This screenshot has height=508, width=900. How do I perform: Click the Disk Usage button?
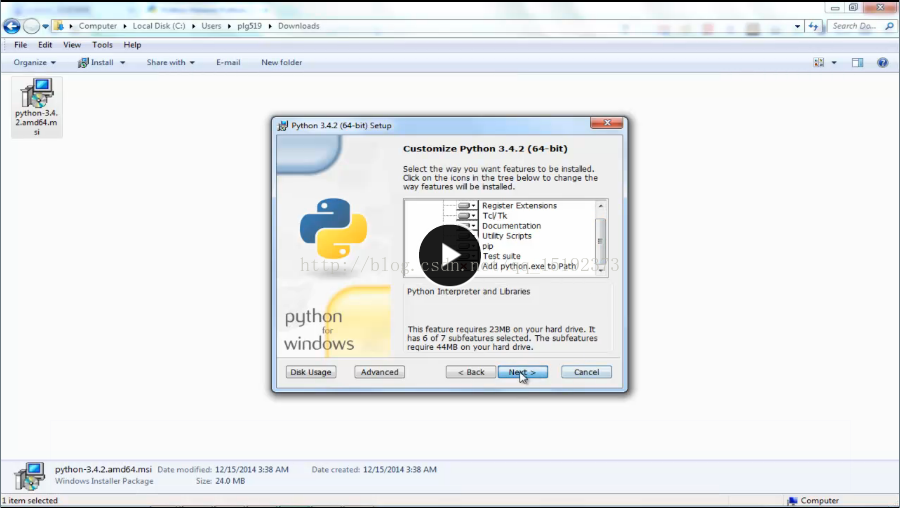(x=311, y=372)
